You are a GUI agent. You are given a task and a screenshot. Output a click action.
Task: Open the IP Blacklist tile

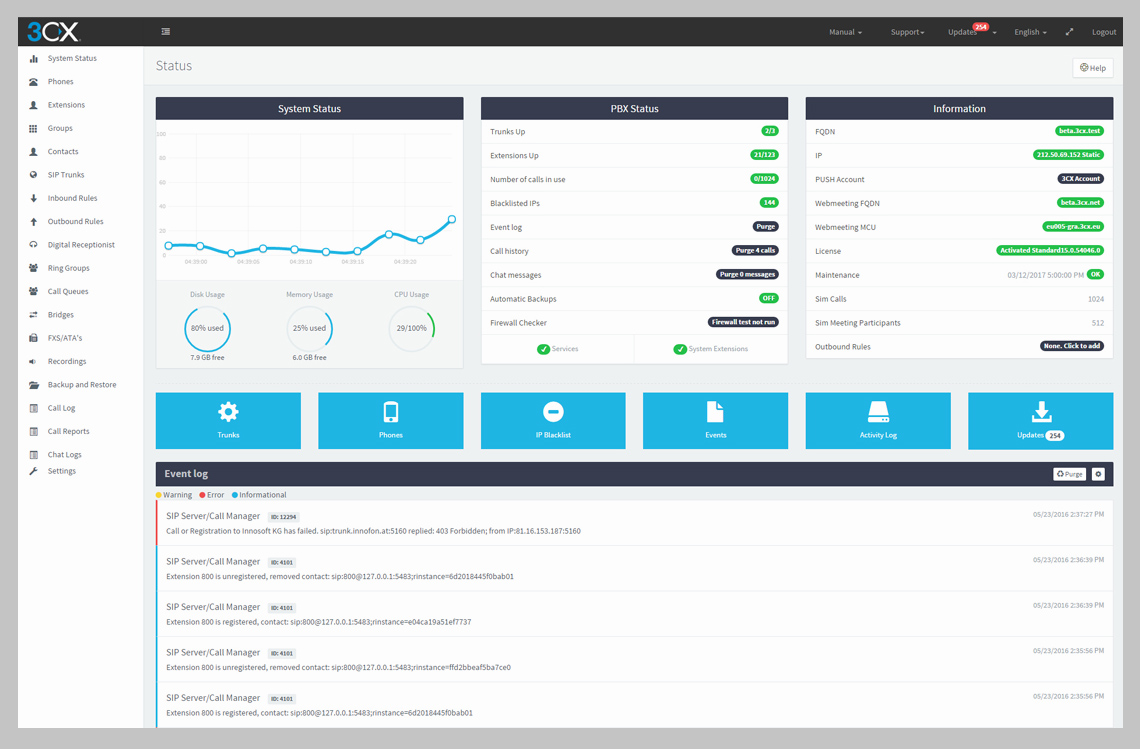point(553,420)
